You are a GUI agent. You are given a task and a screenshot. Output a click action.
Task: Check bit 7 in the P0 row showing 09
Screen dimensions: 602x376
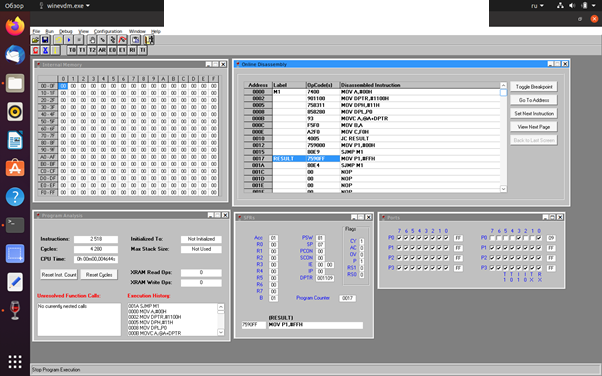click(x=492, y=238)
